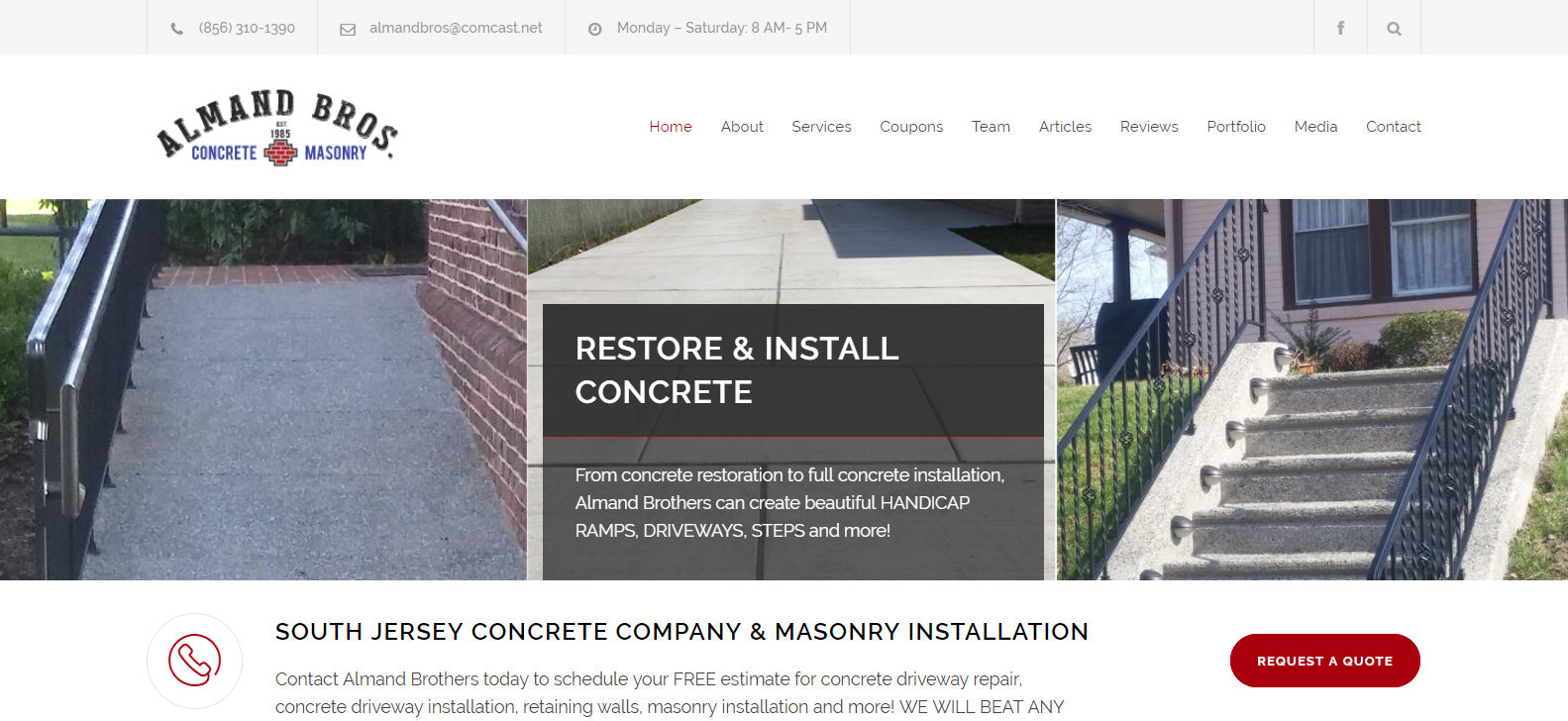Email almandbros@comcast.net link
Viewport: 1568px width, 721px height.
[456, 28]
